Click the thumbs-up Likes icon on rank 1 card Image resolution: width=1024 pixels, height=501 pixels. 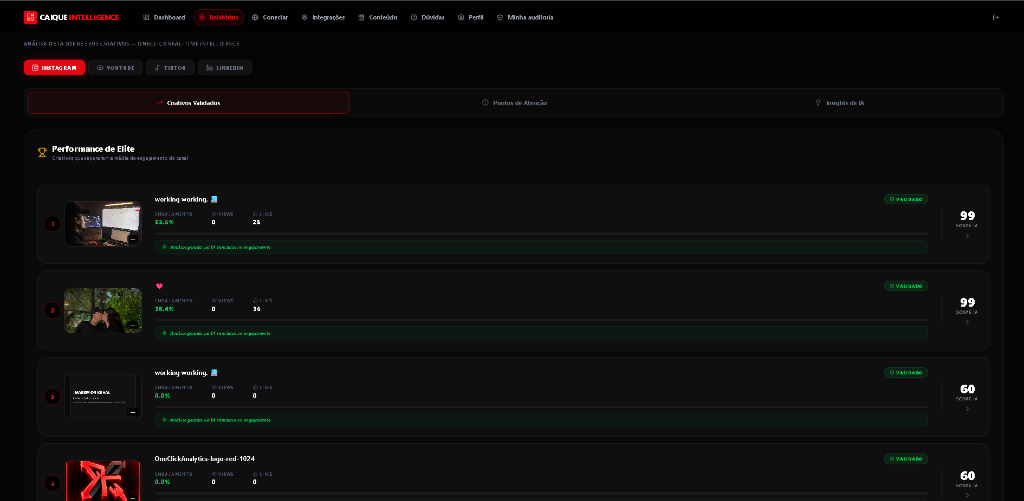[x=255, y=214]
